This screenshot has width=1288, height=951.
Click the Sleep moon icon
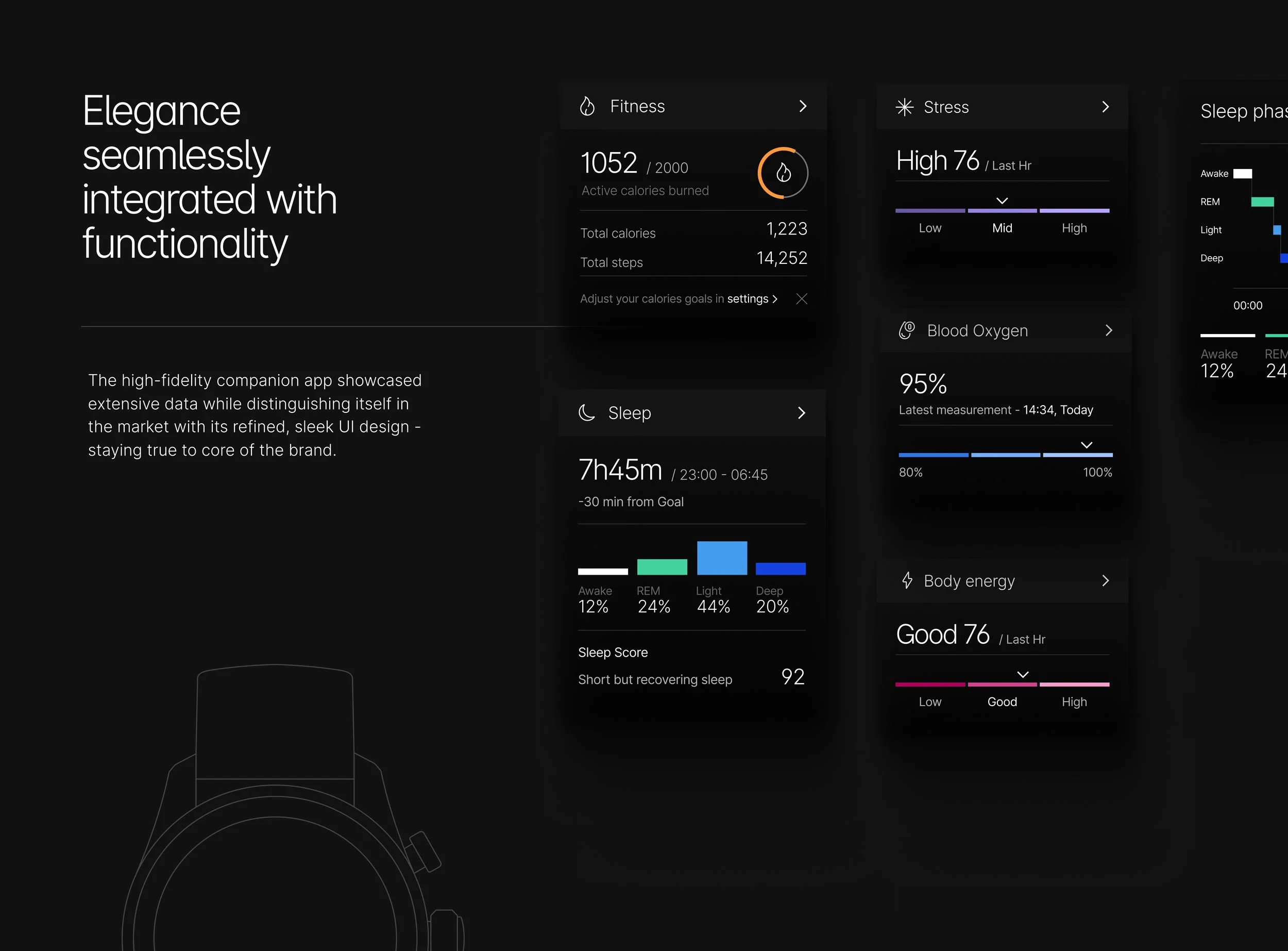coord(586,413)
